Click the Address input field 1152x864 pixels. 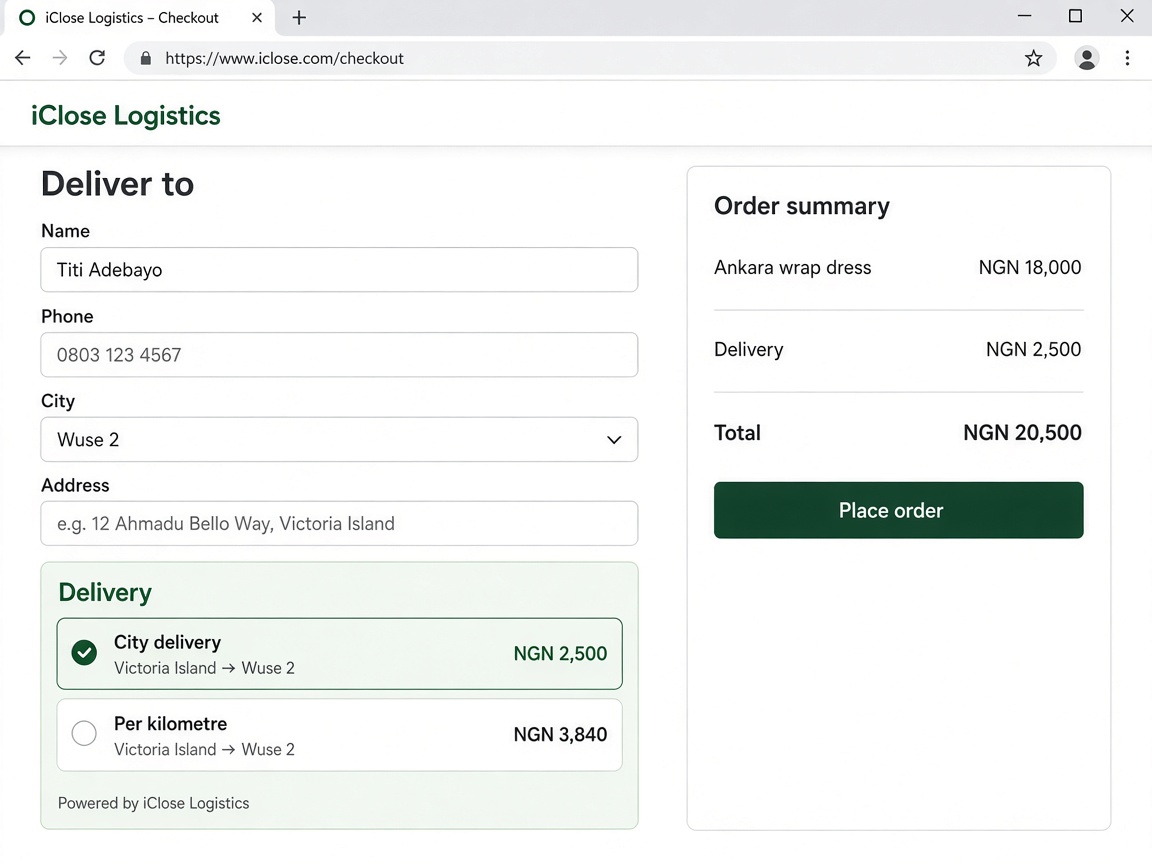pyautogui.click(x=339, y=523)
